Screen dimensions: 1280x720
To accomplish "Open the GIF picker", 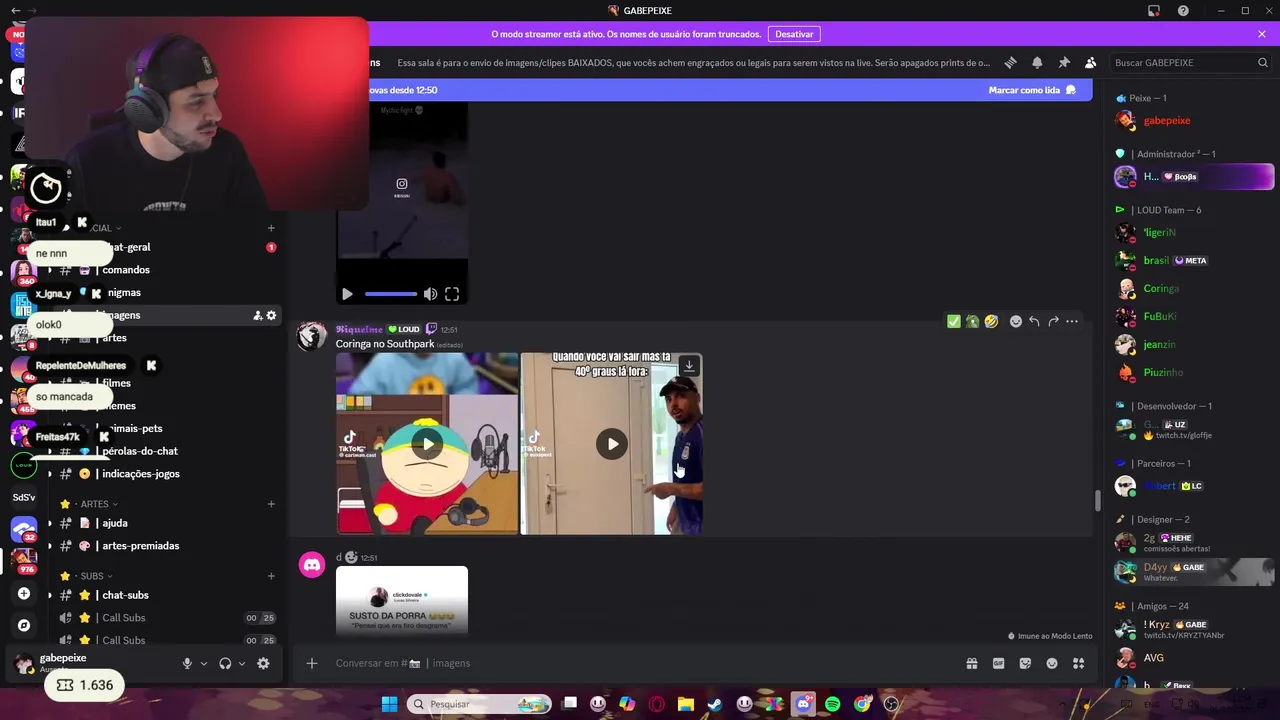I will (x=998, y=663).
